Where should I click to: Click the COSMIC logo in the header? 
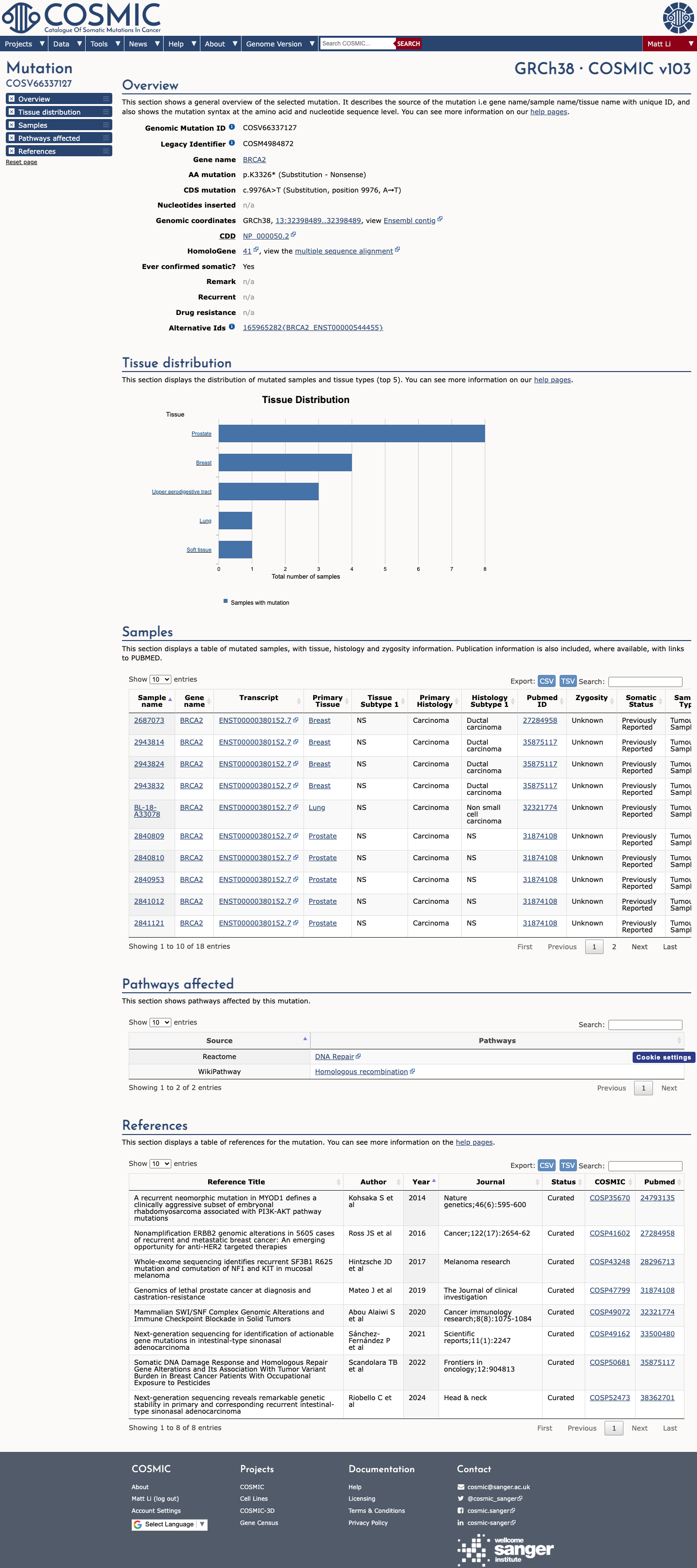point(82,17)
